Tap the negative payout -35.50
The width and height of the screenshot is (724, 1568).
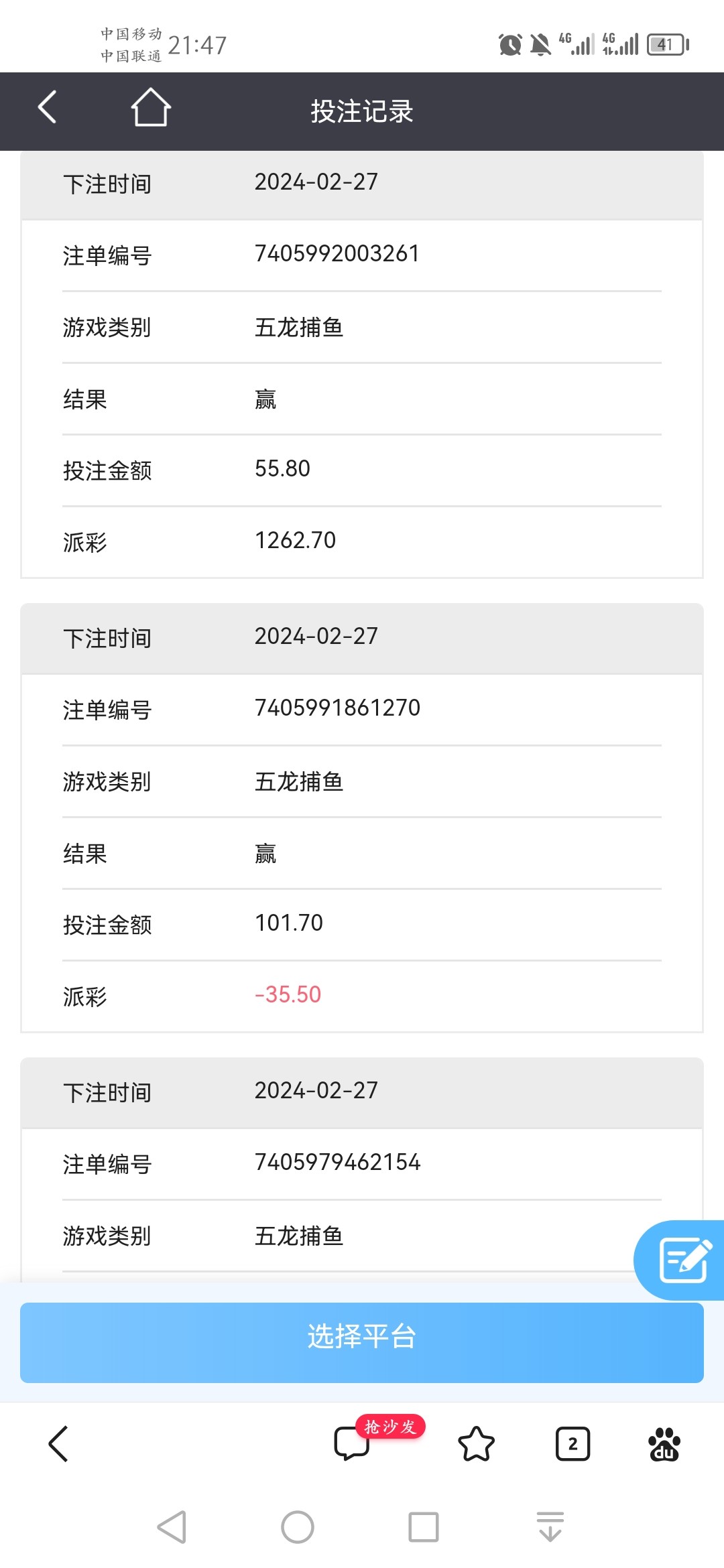click(288, 994)
